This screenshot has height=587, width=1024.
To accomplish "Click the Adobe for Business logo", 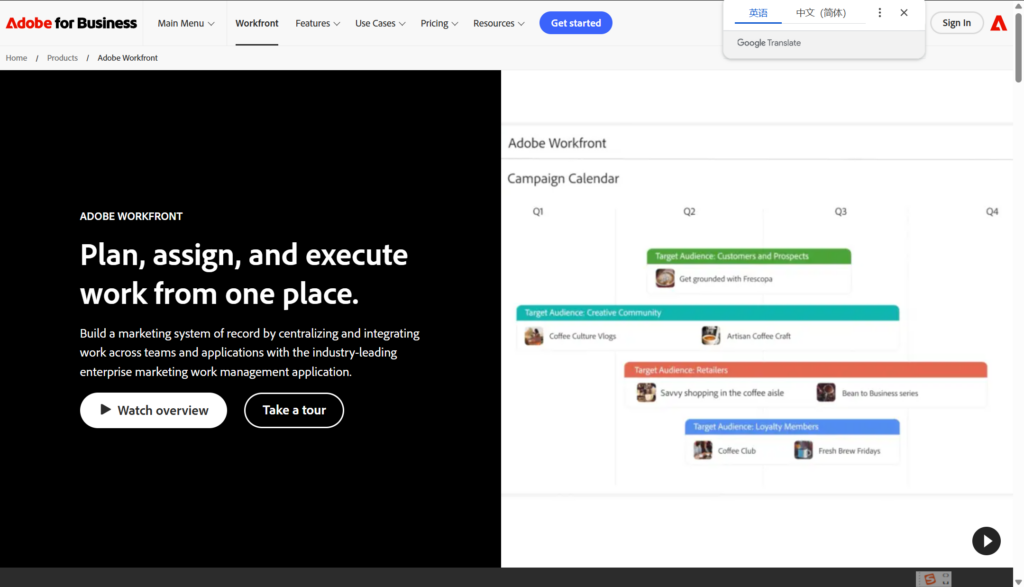I will [x=71, y=23].
